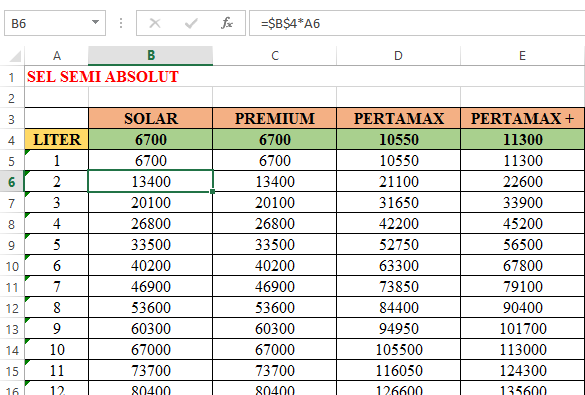Select the green 6700 cell under SOLAR
Image resolution: width=585 pixels, height=395 pixels.
tap(151, 139)
